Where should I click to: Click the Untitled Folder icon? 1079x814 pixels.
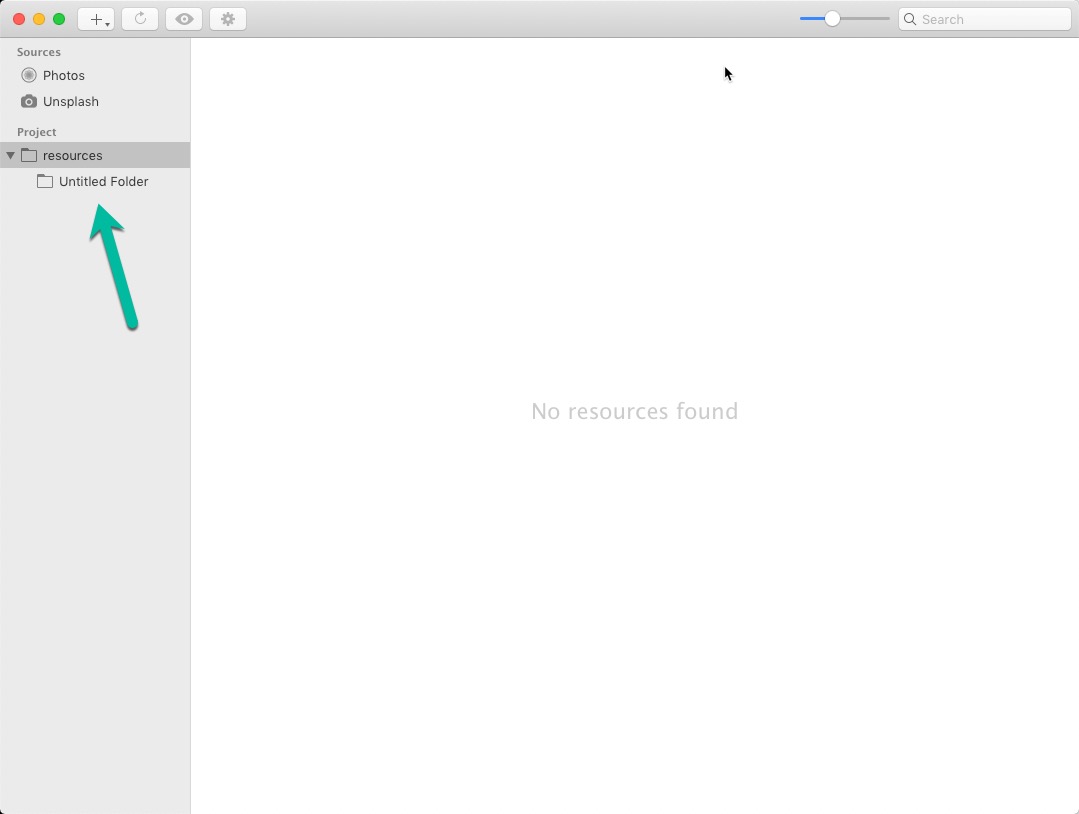(45, 181)
